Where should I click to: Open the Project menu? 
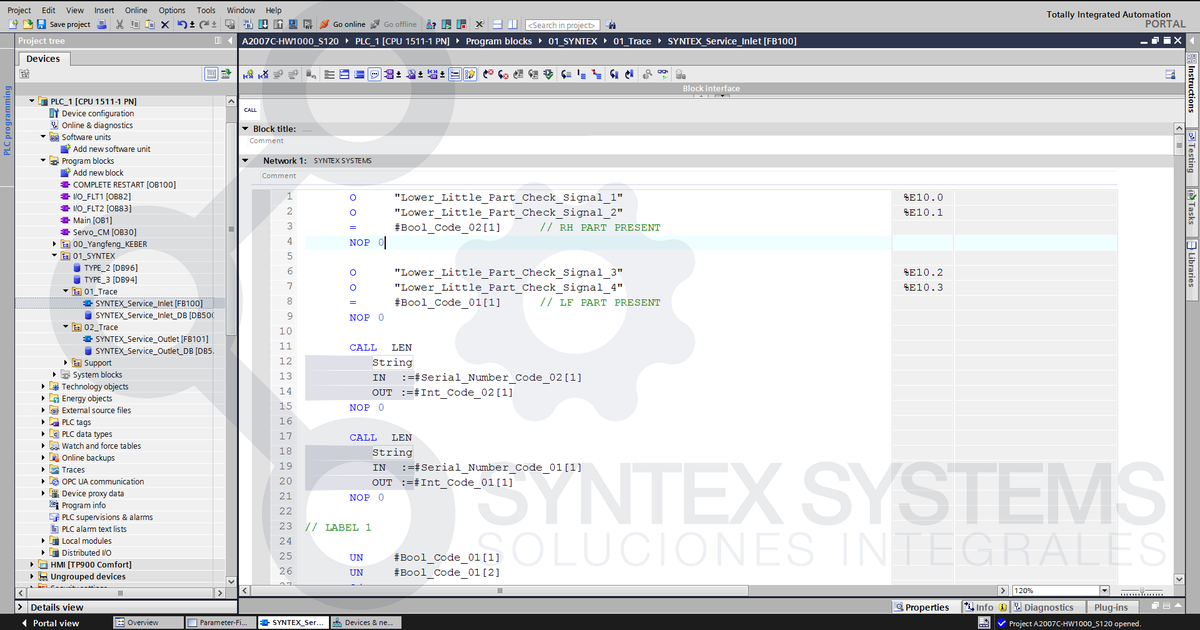[x=19, y=10]
